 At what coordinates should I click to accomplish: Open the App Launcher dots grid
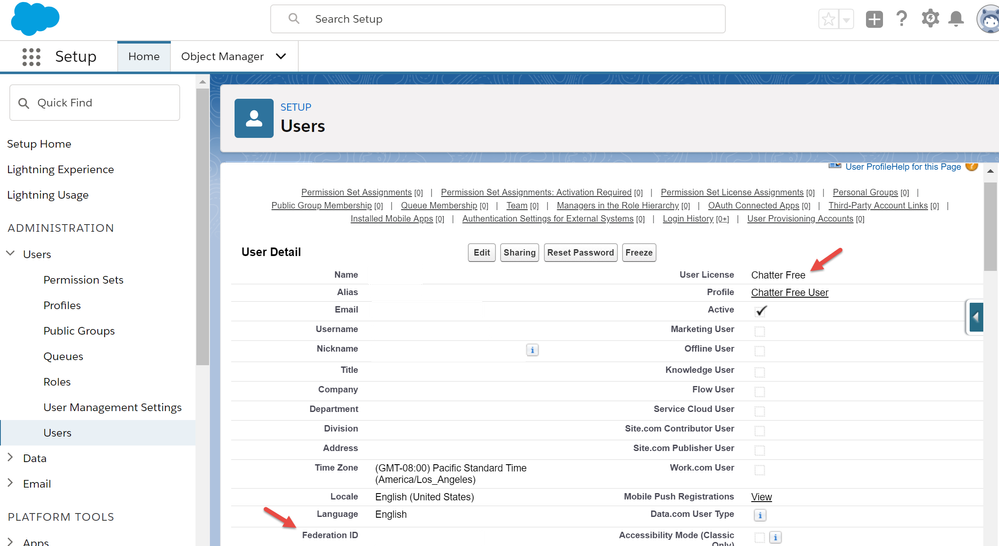point(31,57)
